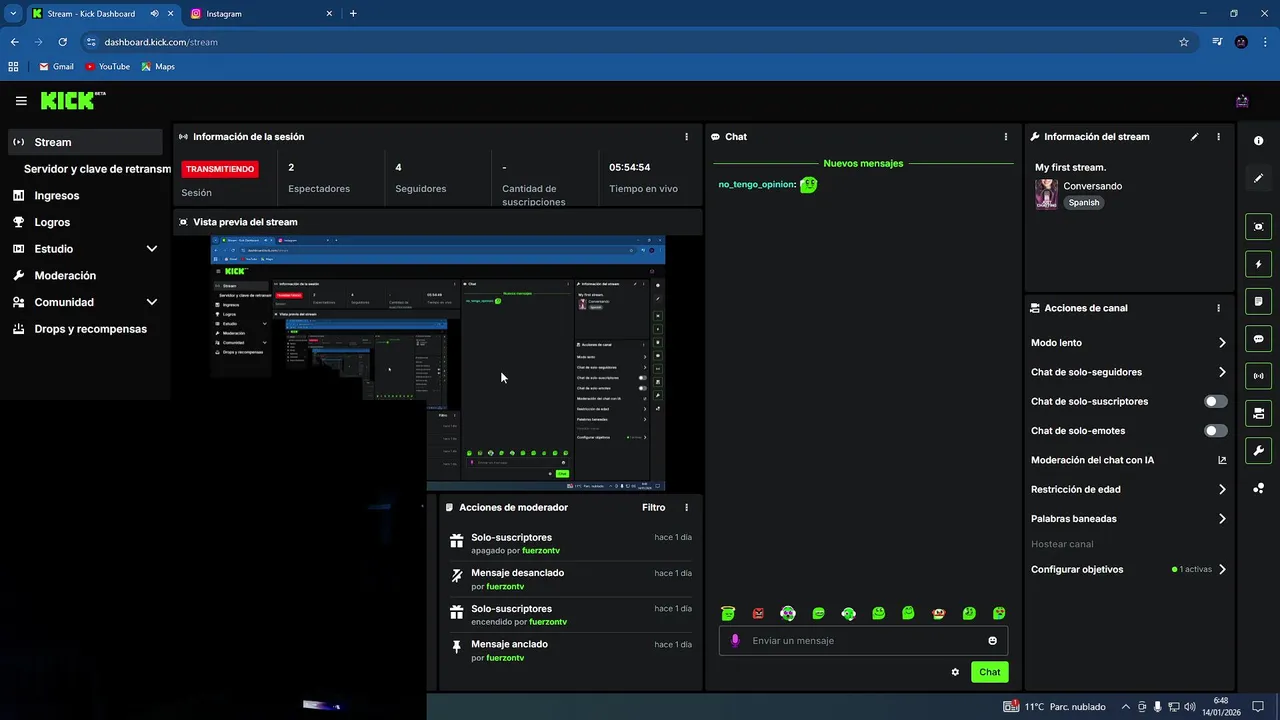Screen dimensions: 1280x720
Task: Open Restricción de edad options arrow
Action: click(1222, 490)
